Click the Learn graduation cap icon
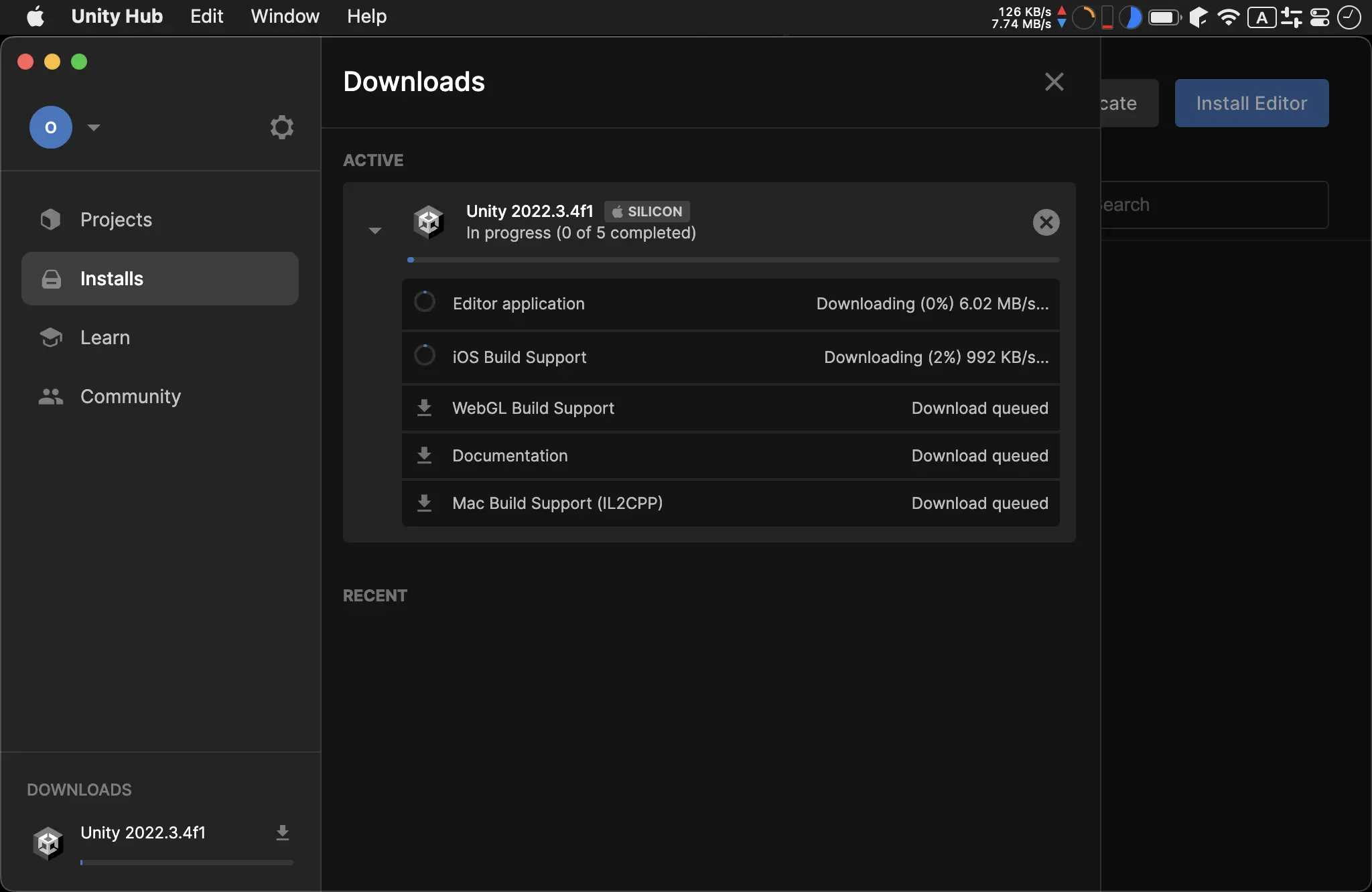Viewport: 1372px width, 892px height. pyautogui.click(x=51, y=338)
